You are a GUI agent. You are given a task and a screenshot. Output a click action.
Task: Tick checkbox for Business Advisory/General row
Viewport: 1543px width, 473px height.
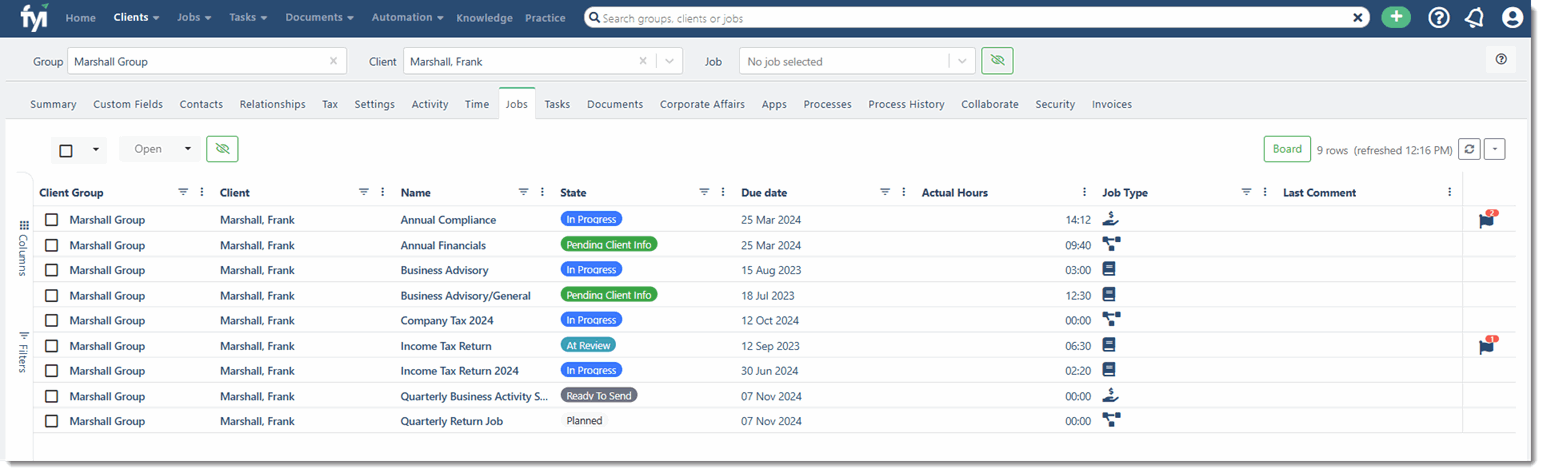pos(51,295)
